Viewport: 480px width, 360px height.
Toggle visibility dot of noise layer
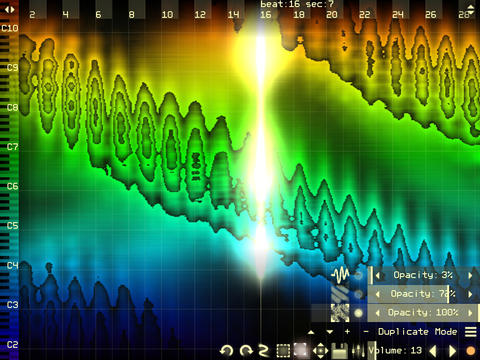point(358,313)
